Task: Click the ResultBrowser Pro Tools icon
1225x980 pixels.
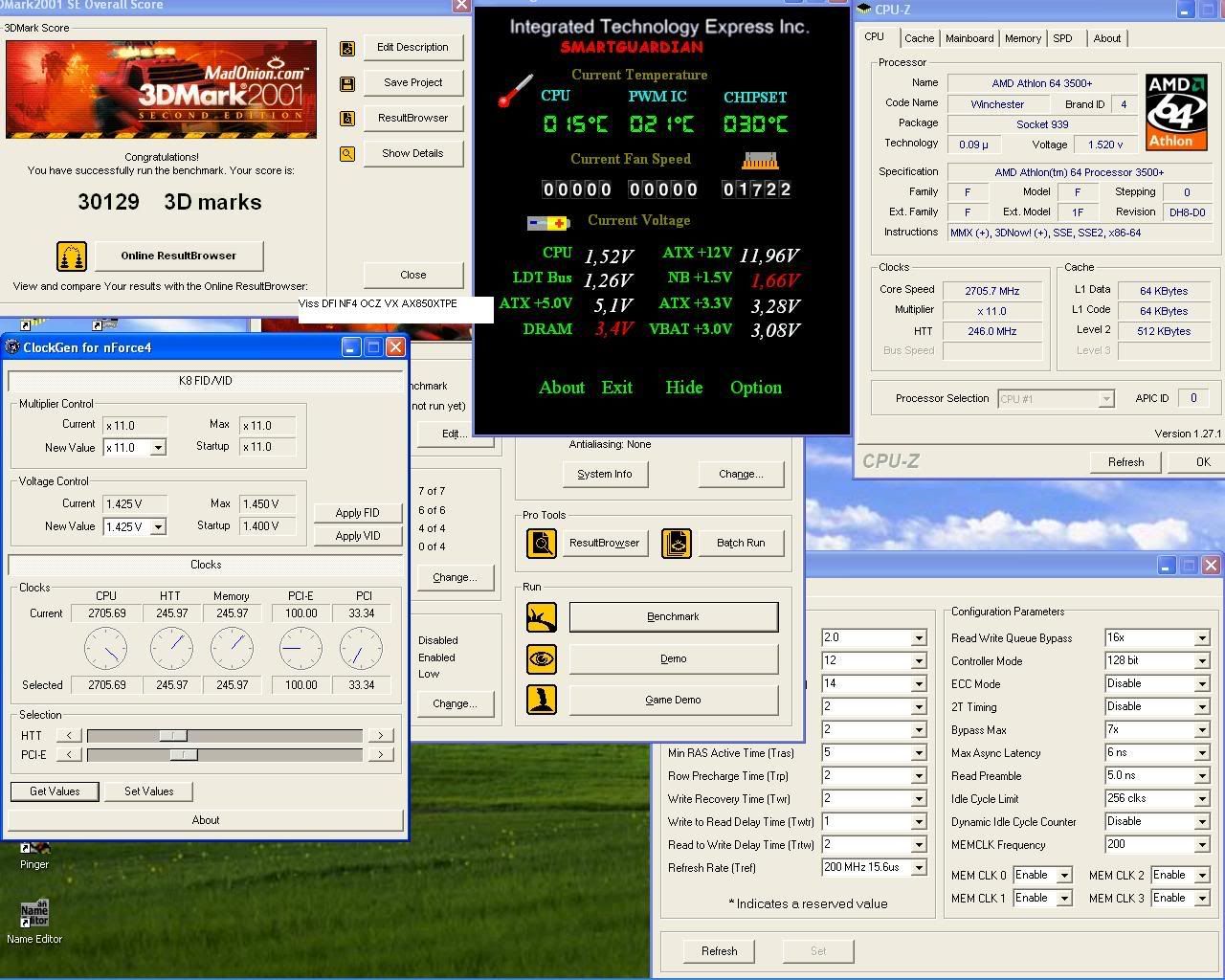Action: click(542, 544)
